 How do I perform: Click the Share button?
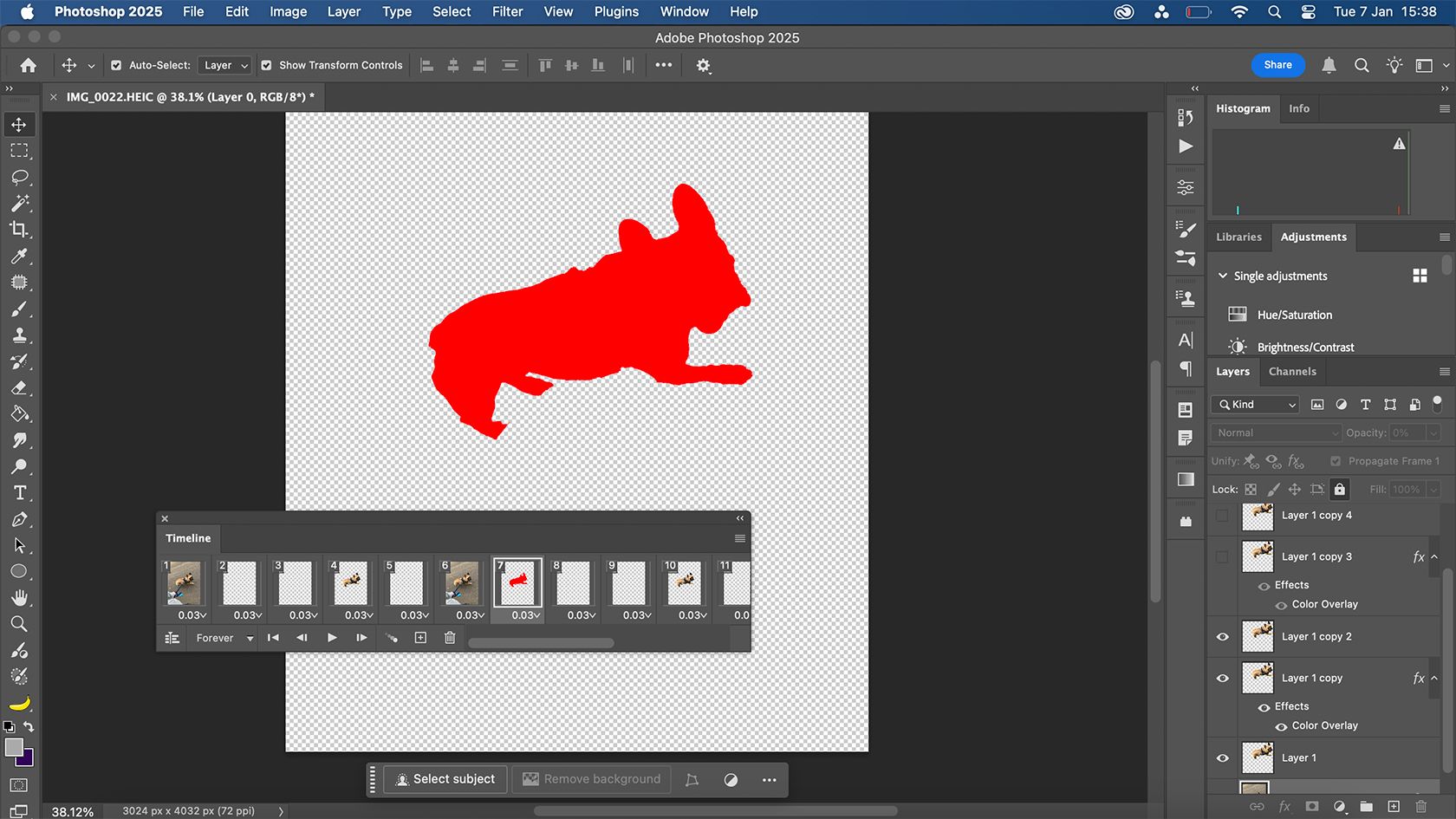pos(1277,65)
